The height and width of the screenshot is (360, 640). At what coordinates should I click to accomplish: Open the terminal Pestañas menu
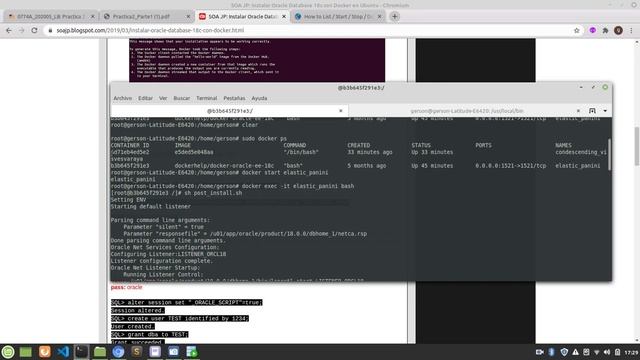[234, 98]
